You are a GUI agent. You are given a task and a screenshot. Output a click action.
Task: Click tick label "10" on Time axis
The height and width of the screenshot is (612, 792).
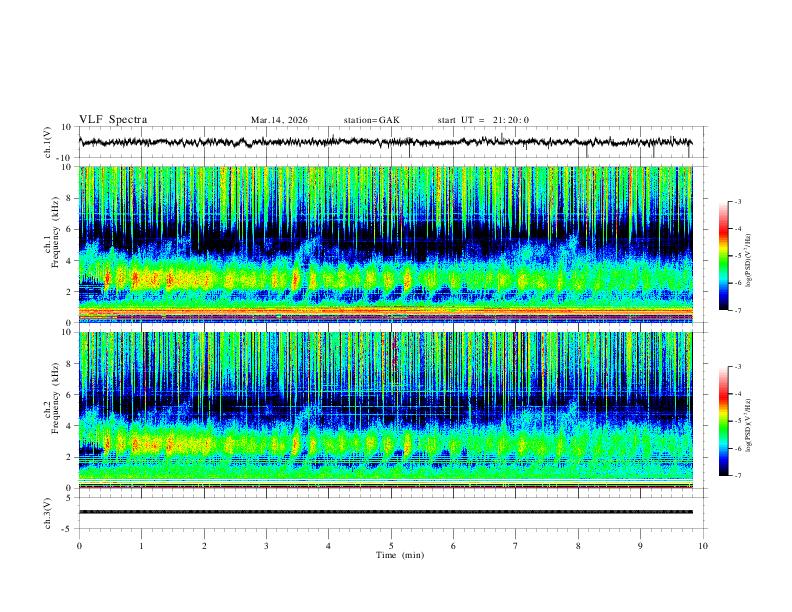point(703,546)
